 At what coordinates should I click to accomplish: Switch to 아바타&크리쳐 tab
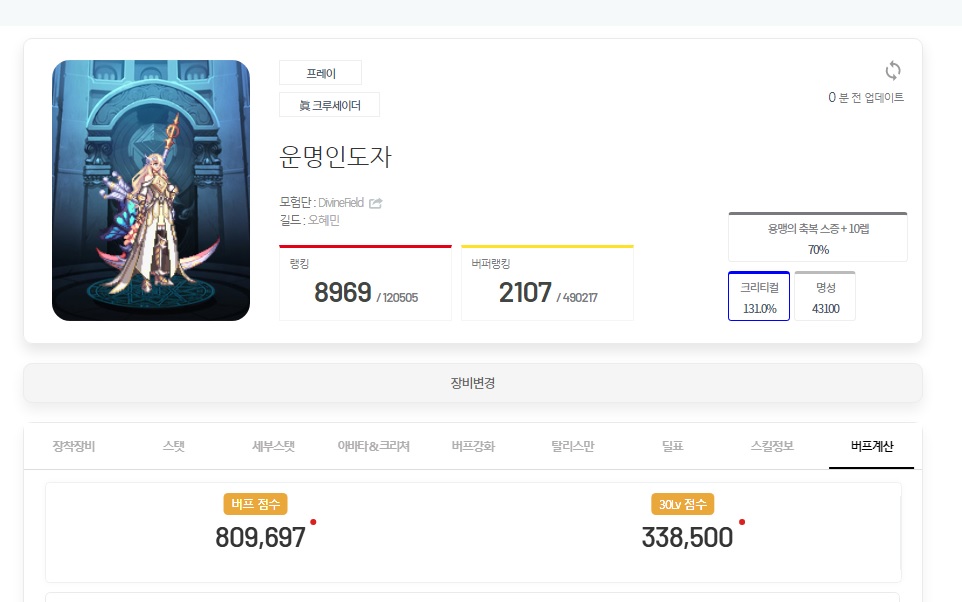click(x=373, y=446)
